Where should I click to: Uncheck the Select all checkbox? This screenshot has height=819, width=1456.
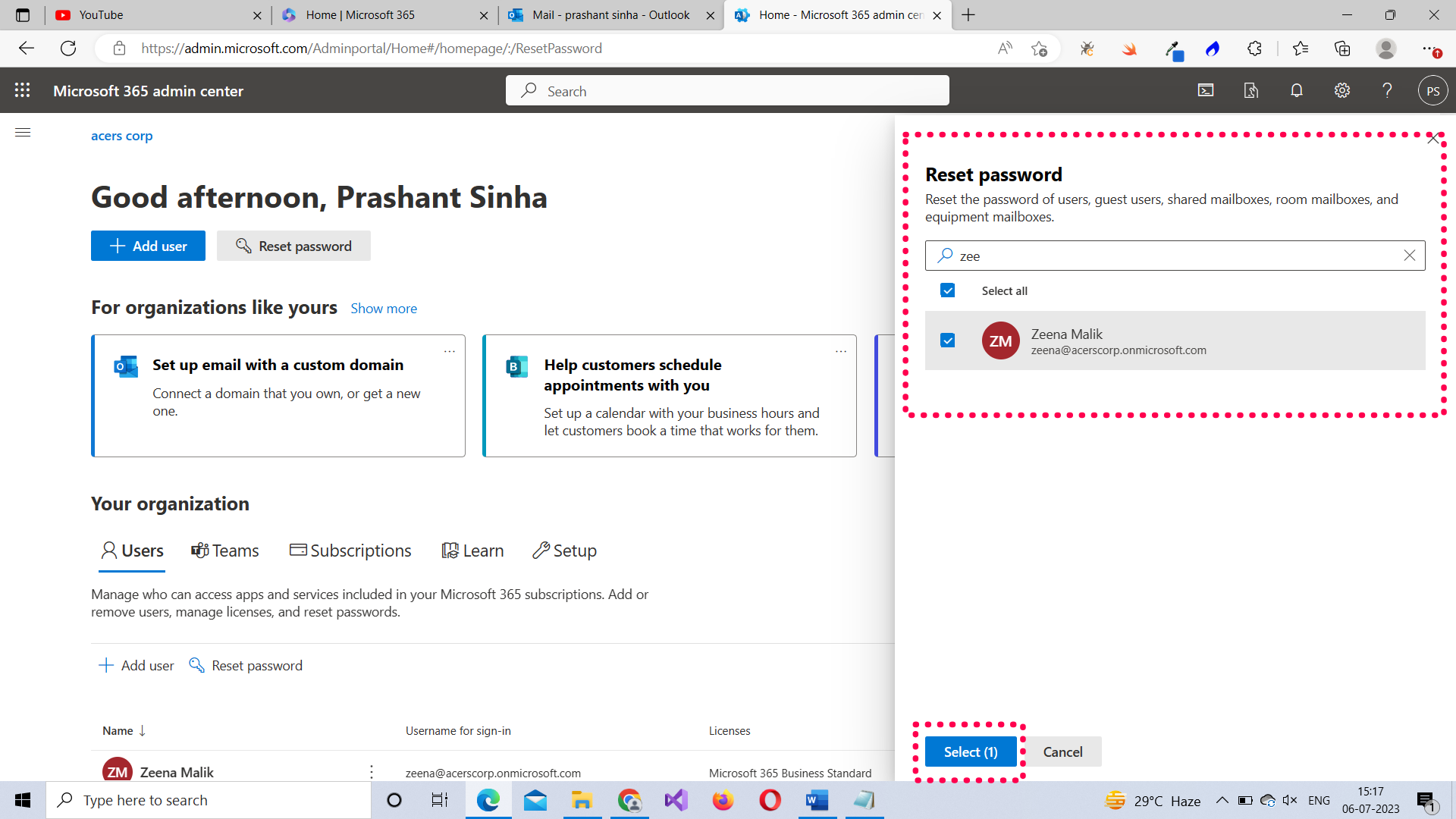pyautogui.click(x=948, y=290)
